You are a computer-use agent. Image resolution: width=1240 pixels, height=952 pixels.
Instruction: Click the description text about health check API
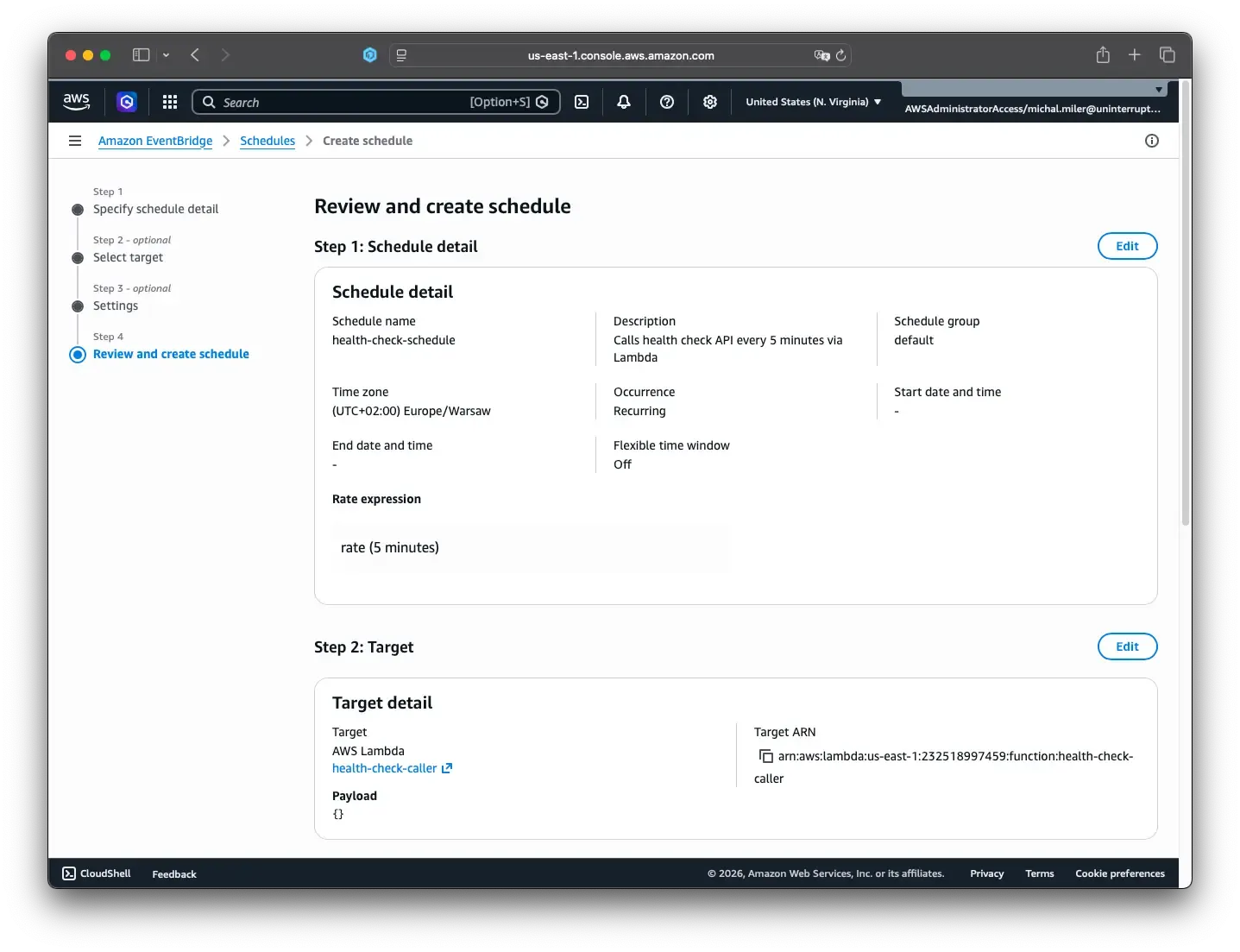click(727, 349)
